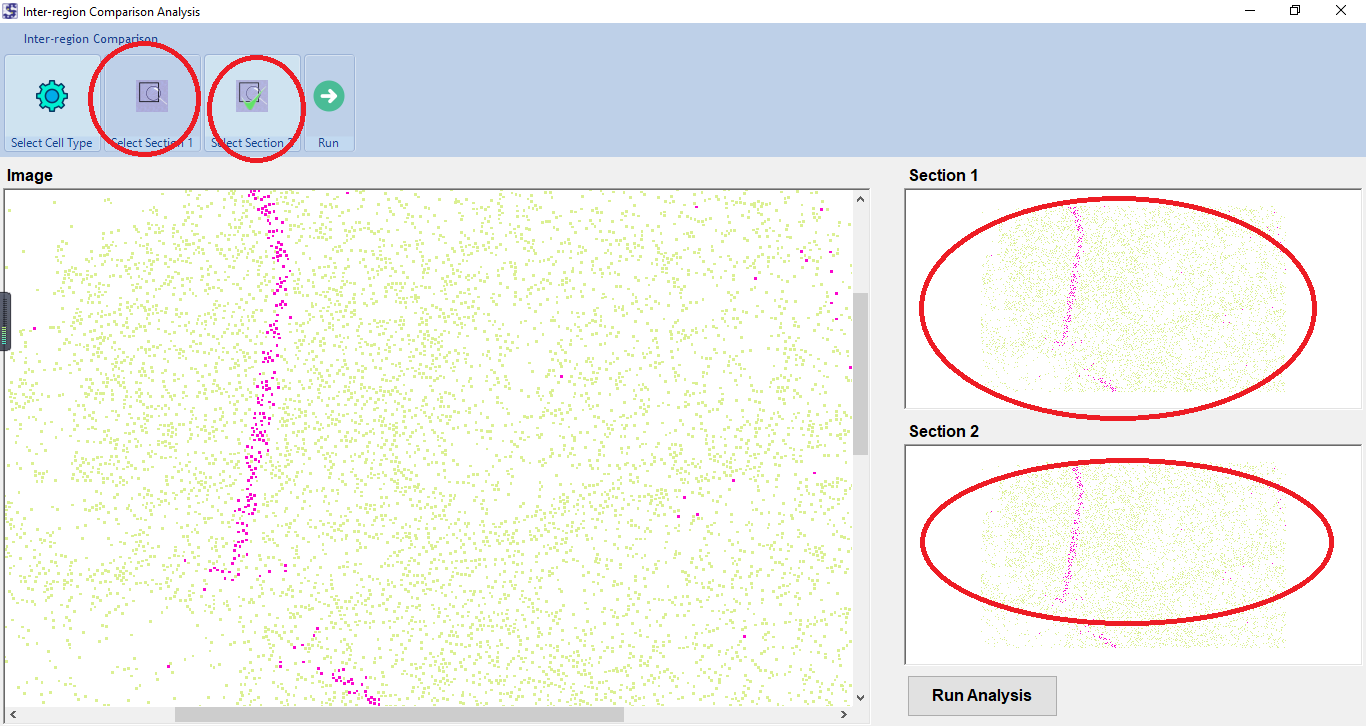Click the Run Analysis button

[x=981, y=695]
